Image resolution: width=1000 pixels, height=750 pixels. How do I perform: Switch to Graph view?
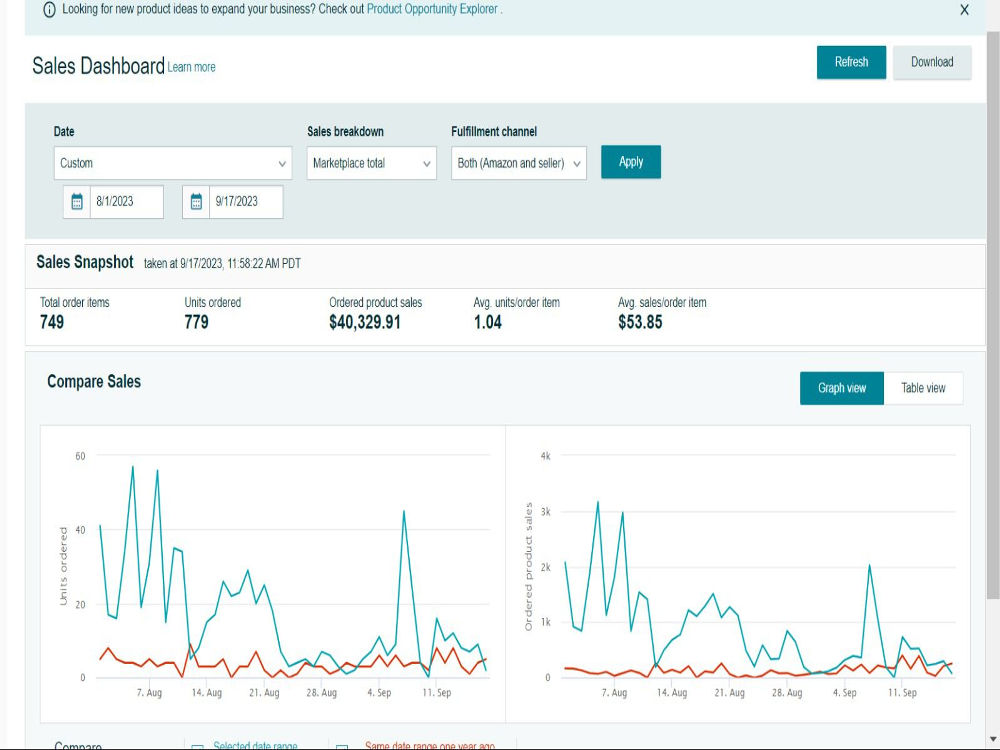(842, 388)
